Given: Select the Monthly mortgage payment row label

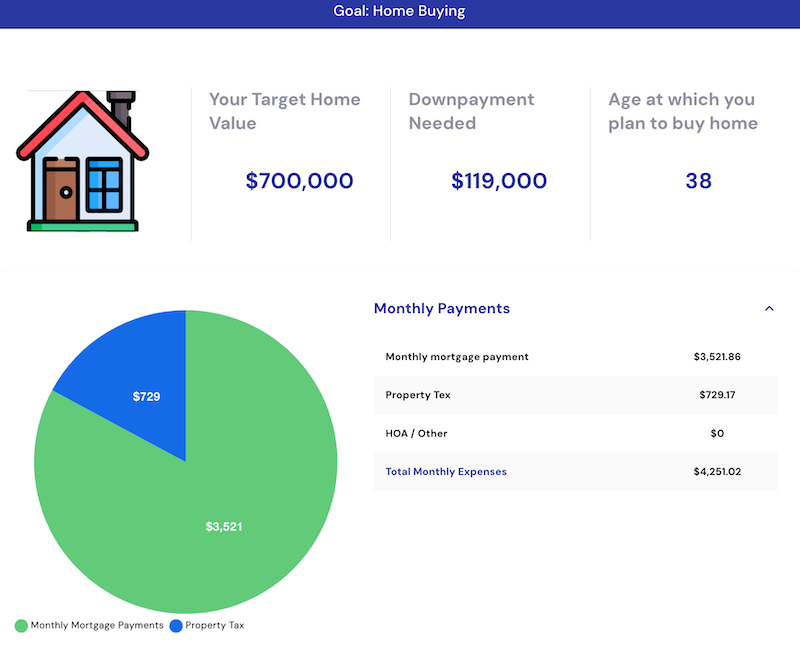Looking at the screenshot, I should 457,357.
